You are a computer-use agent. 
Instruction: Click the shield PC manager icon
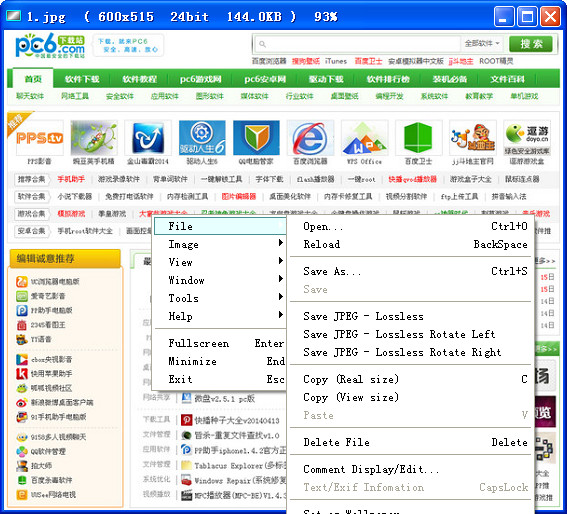point(256,138)
